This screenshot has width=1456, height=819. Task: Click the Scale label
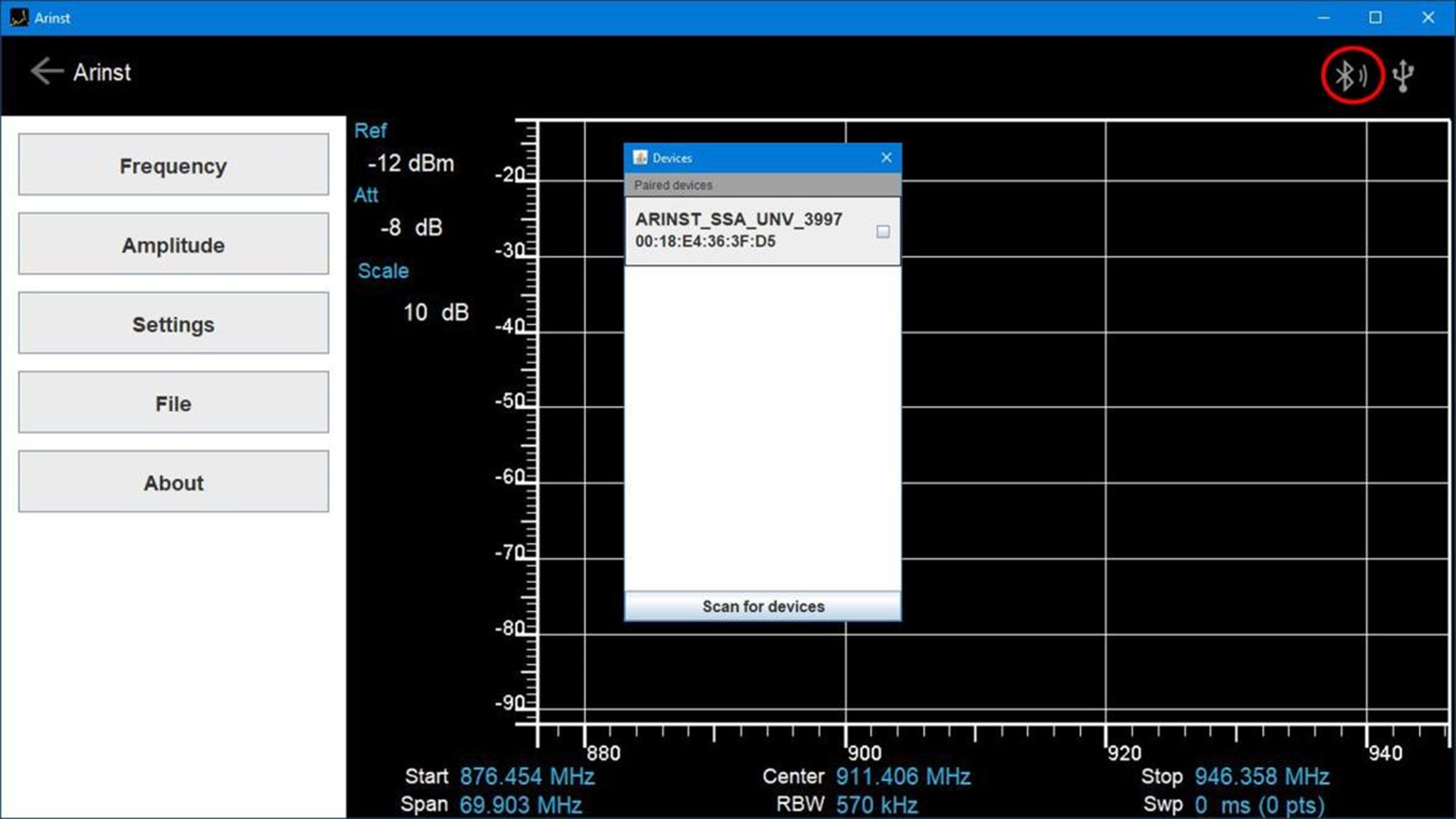383,271
